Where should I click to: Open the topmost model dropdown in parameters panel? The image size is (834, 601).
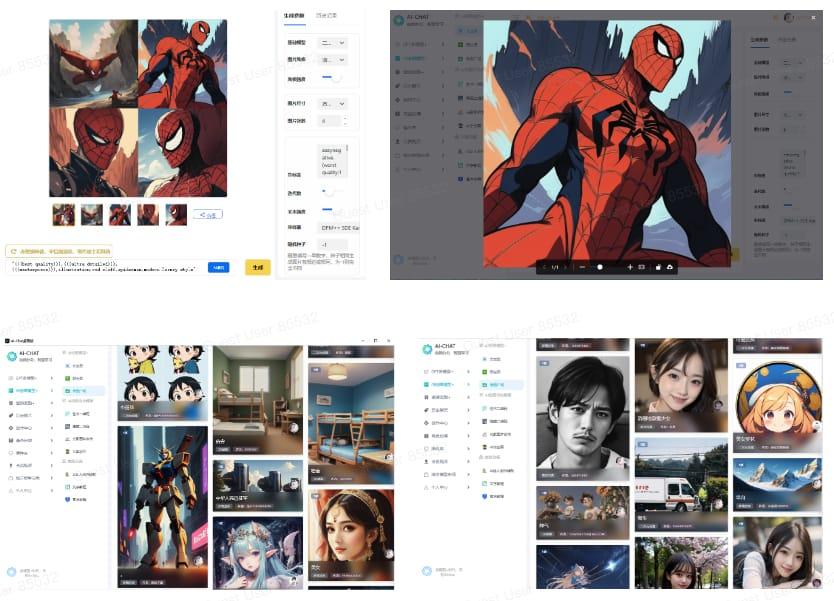(333, 43)
